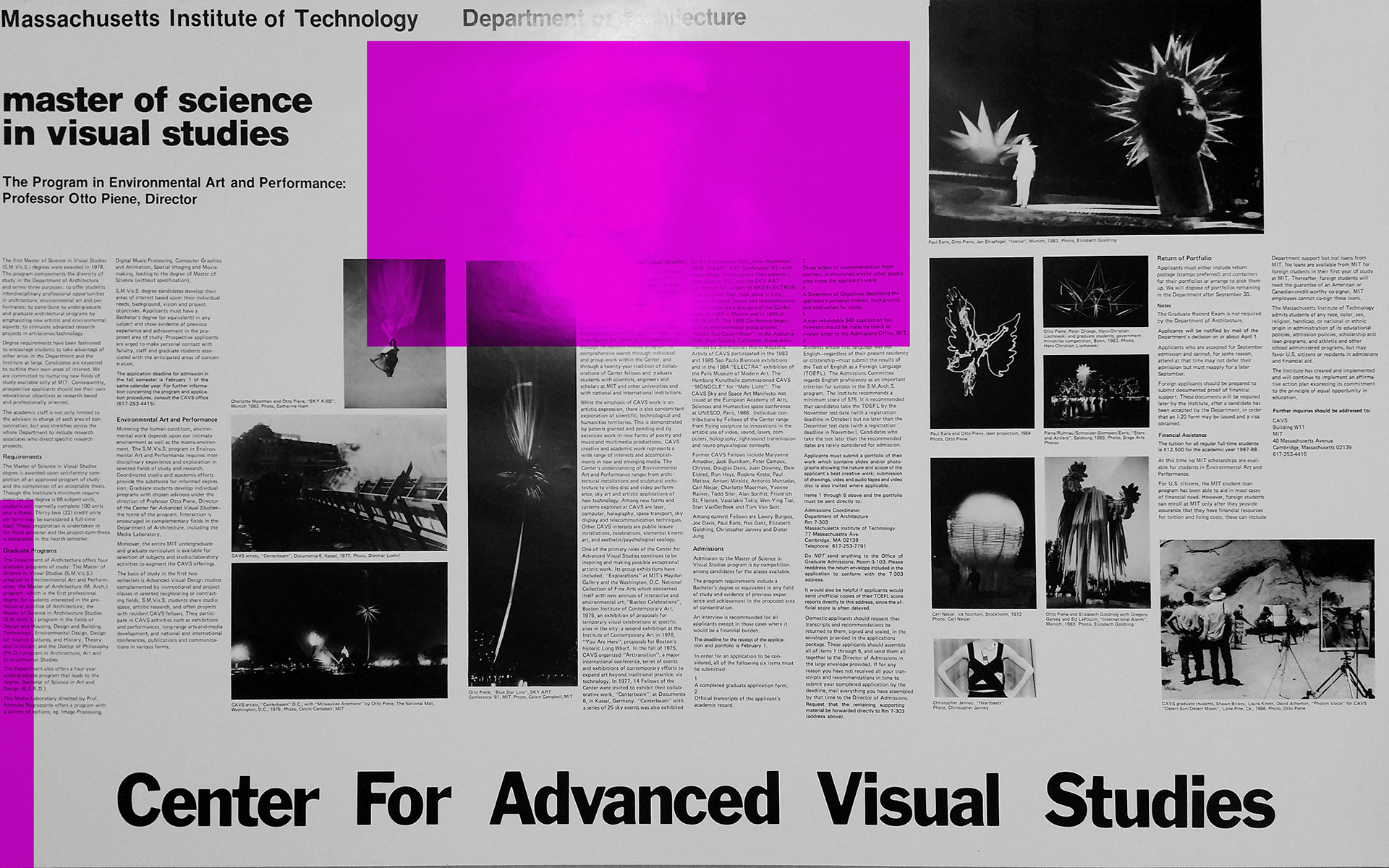This screenshot has height=868, width=1389.
Task: Open the Piene/Droege star sculpture photo
Action: (1096, 292)
